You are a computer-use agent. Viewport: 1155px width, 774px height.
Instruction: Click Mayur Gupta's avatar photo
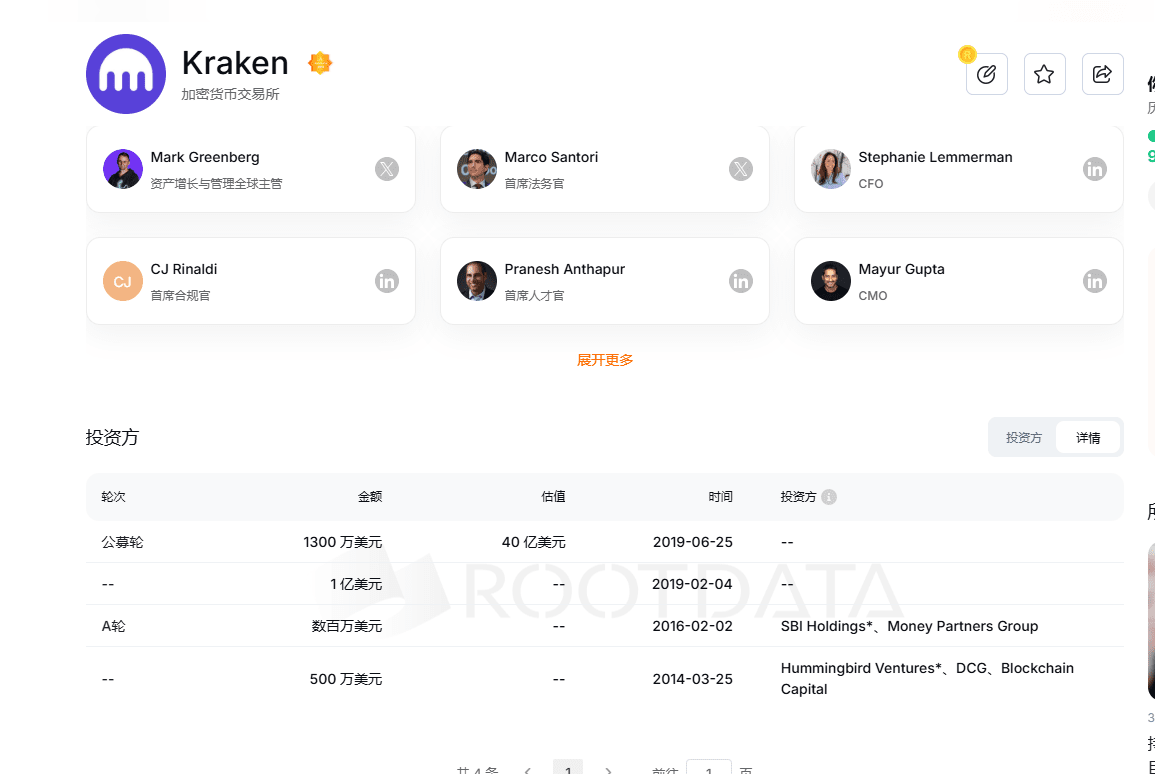pos(831,281)
